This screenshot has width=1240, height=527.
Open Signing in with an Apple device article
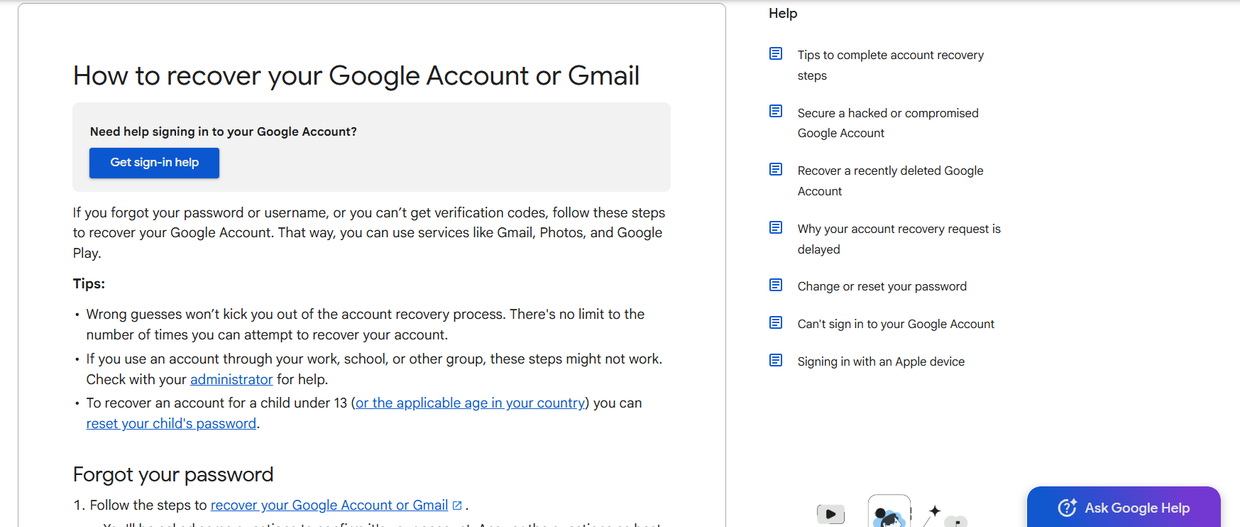[881, 362]
